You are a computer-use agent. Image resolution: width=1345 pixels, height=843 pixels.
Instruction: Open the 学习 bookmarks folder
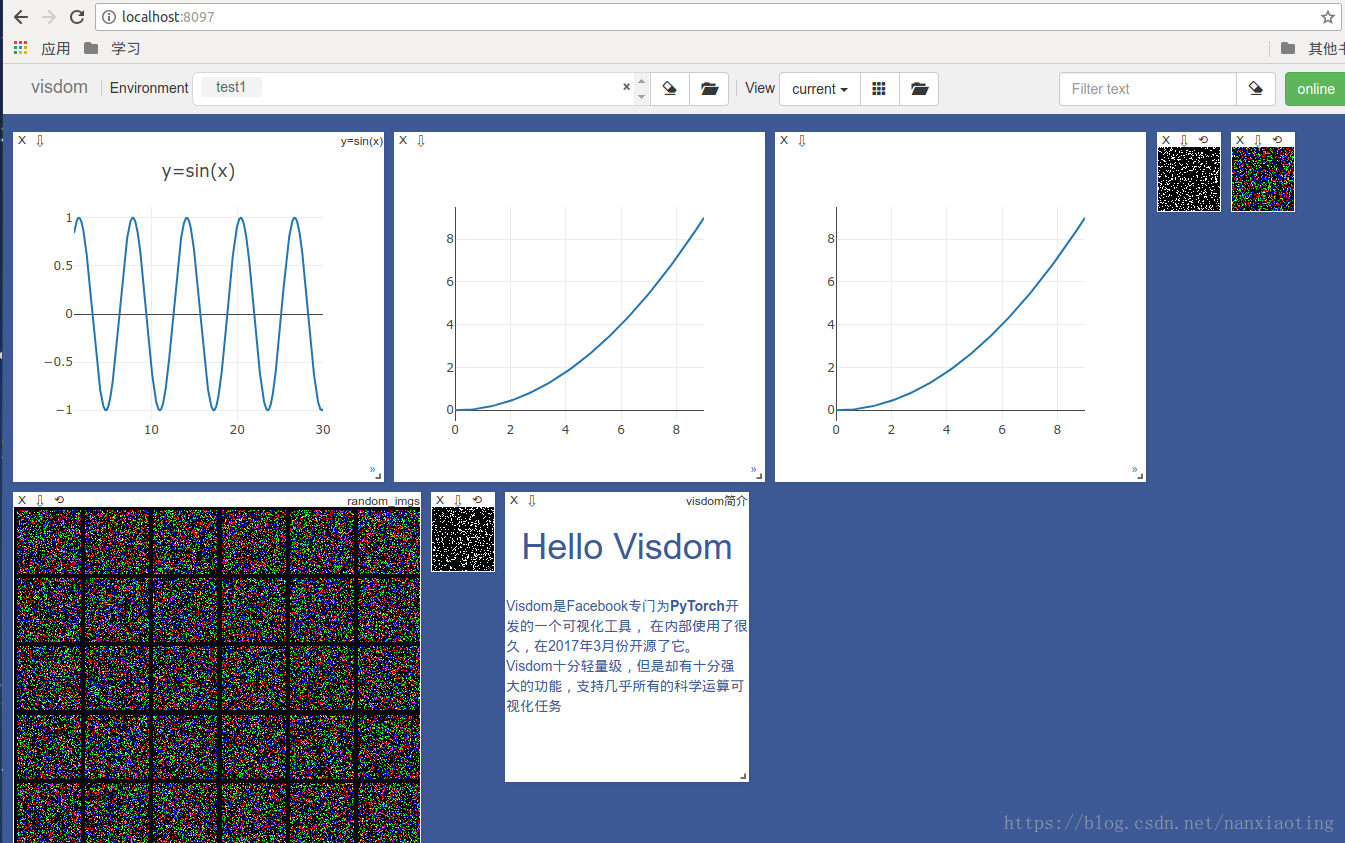click(112, 48)
